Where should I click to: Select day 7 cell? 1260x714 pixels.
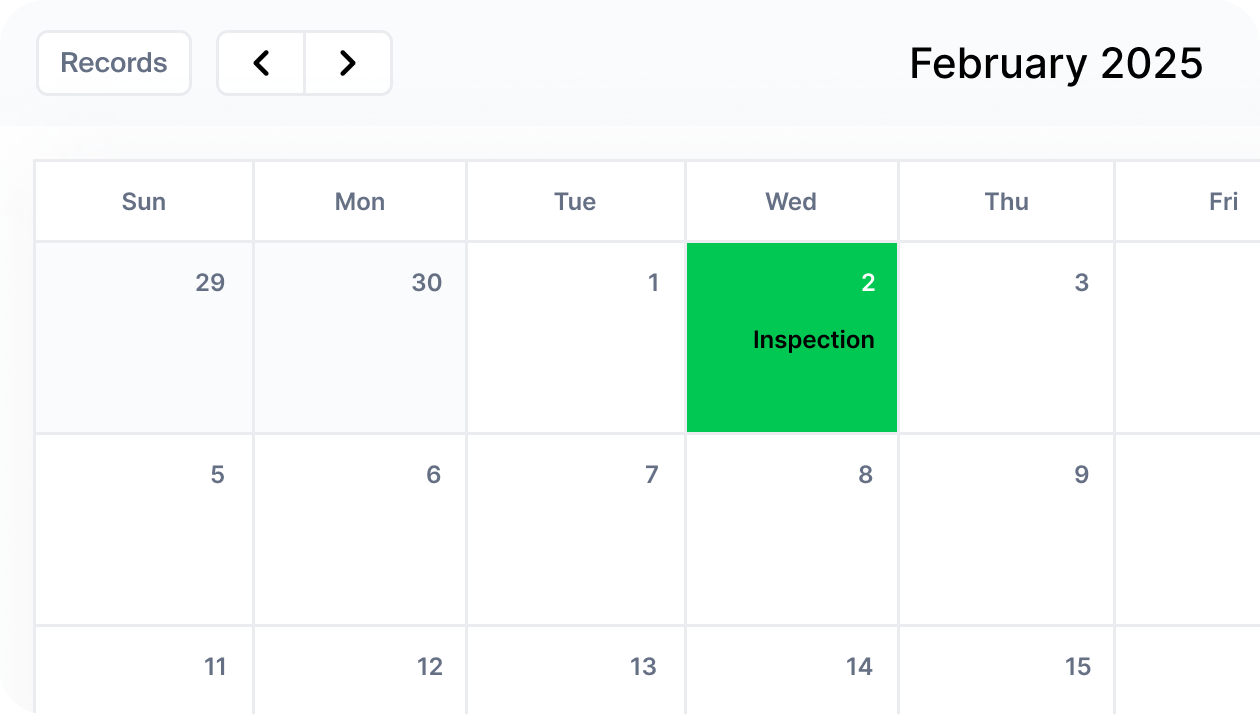click(576, 530)
